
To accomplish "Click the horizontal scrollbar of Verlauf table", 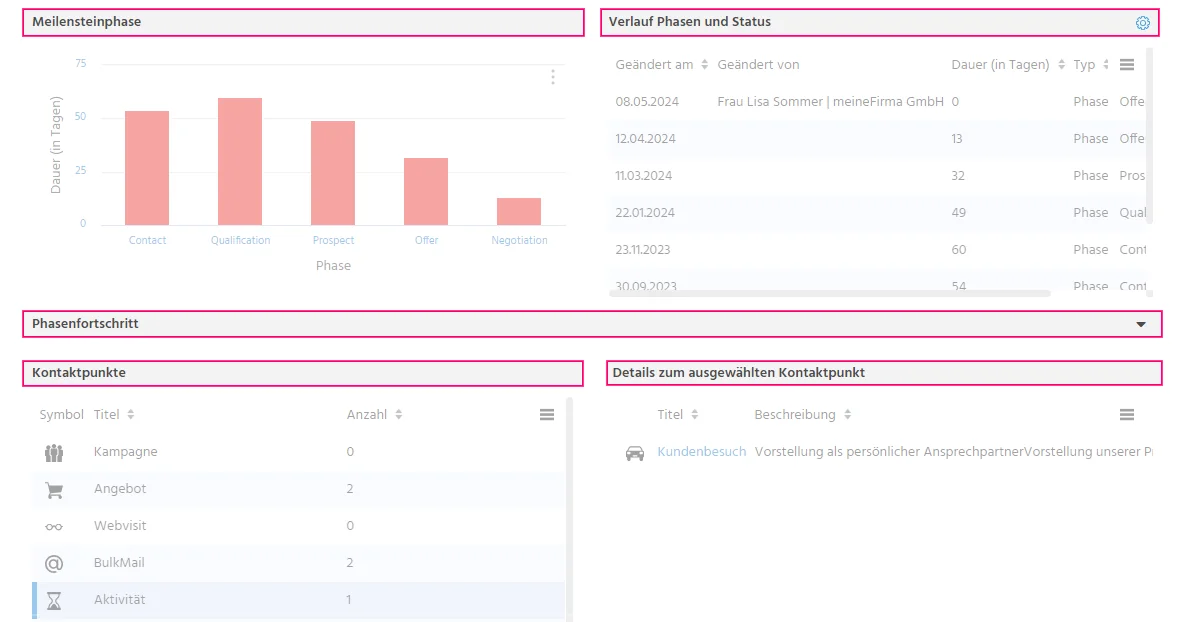I will tap(830, 293).
